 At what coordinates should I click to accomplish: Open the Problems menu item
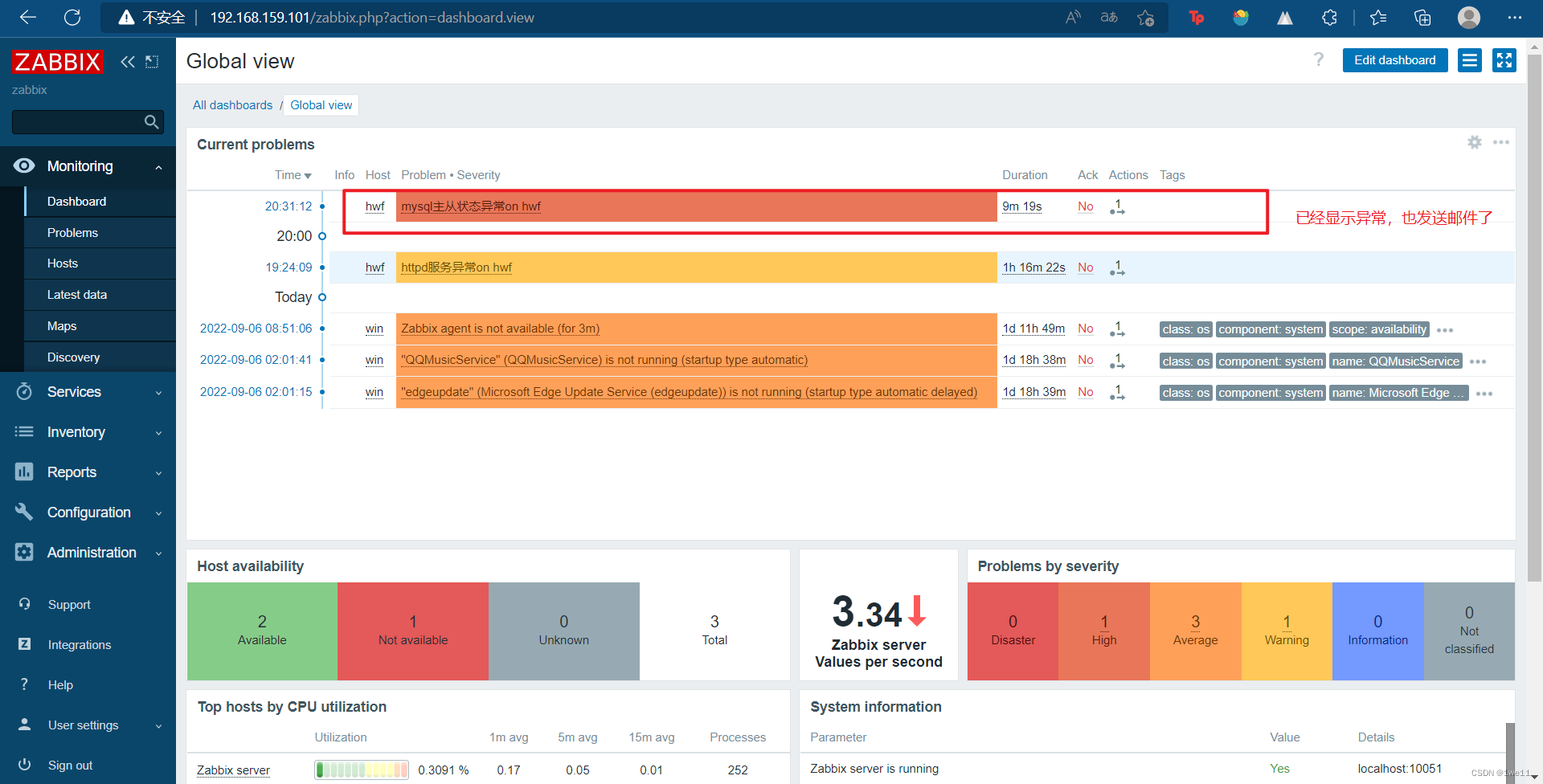(100, 233)
